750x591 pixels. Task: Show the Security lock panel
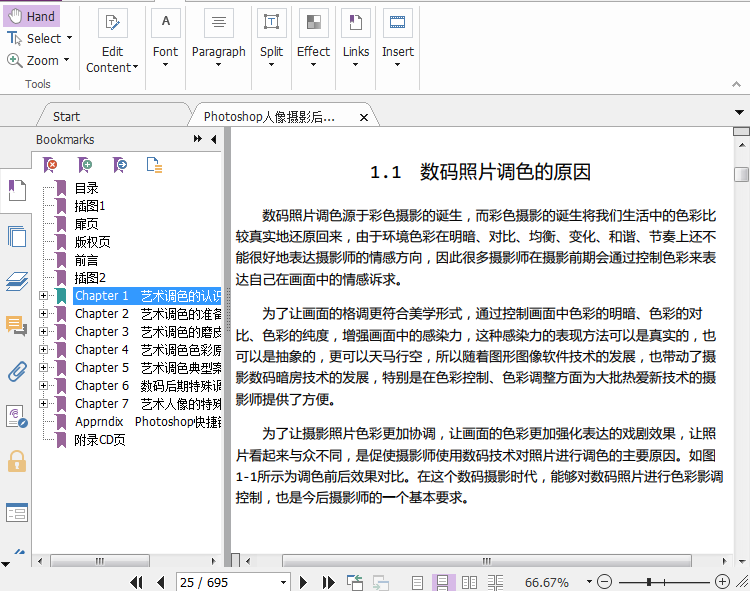click(x=16, y=461)
